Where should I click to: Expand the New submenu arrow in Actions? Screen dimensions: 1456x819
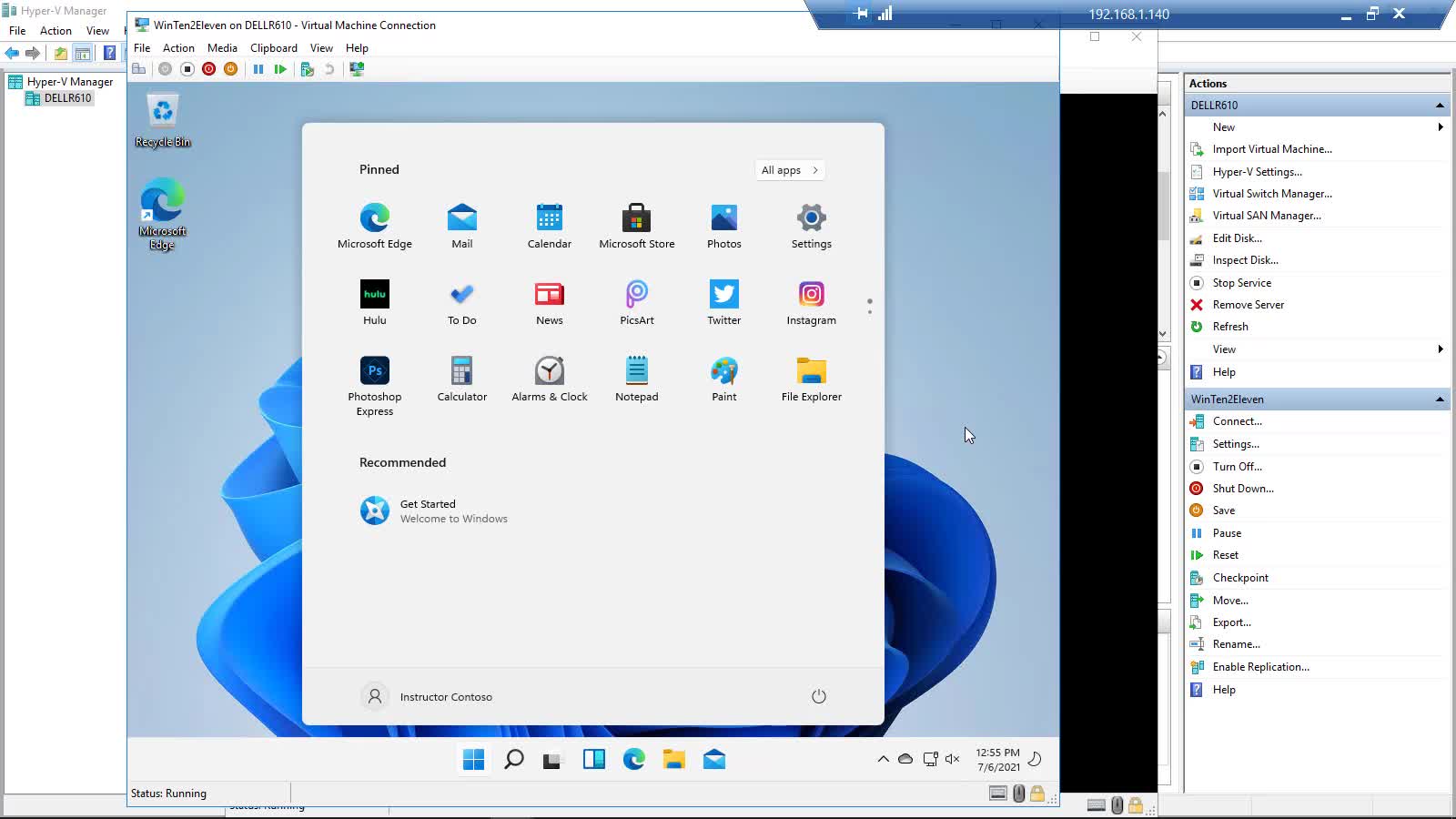point(1441,127)
